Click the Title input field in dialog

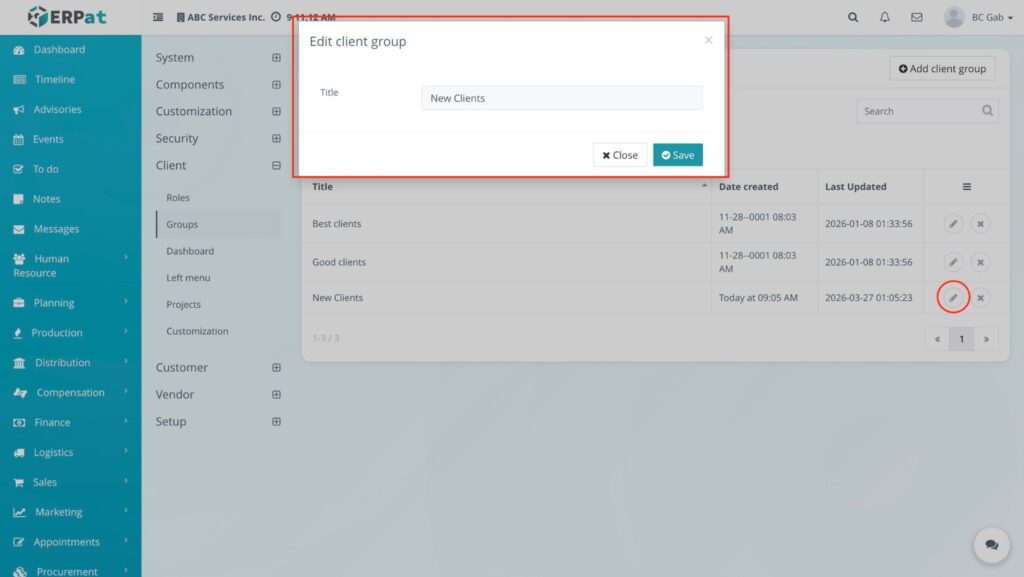coord(561,98)
